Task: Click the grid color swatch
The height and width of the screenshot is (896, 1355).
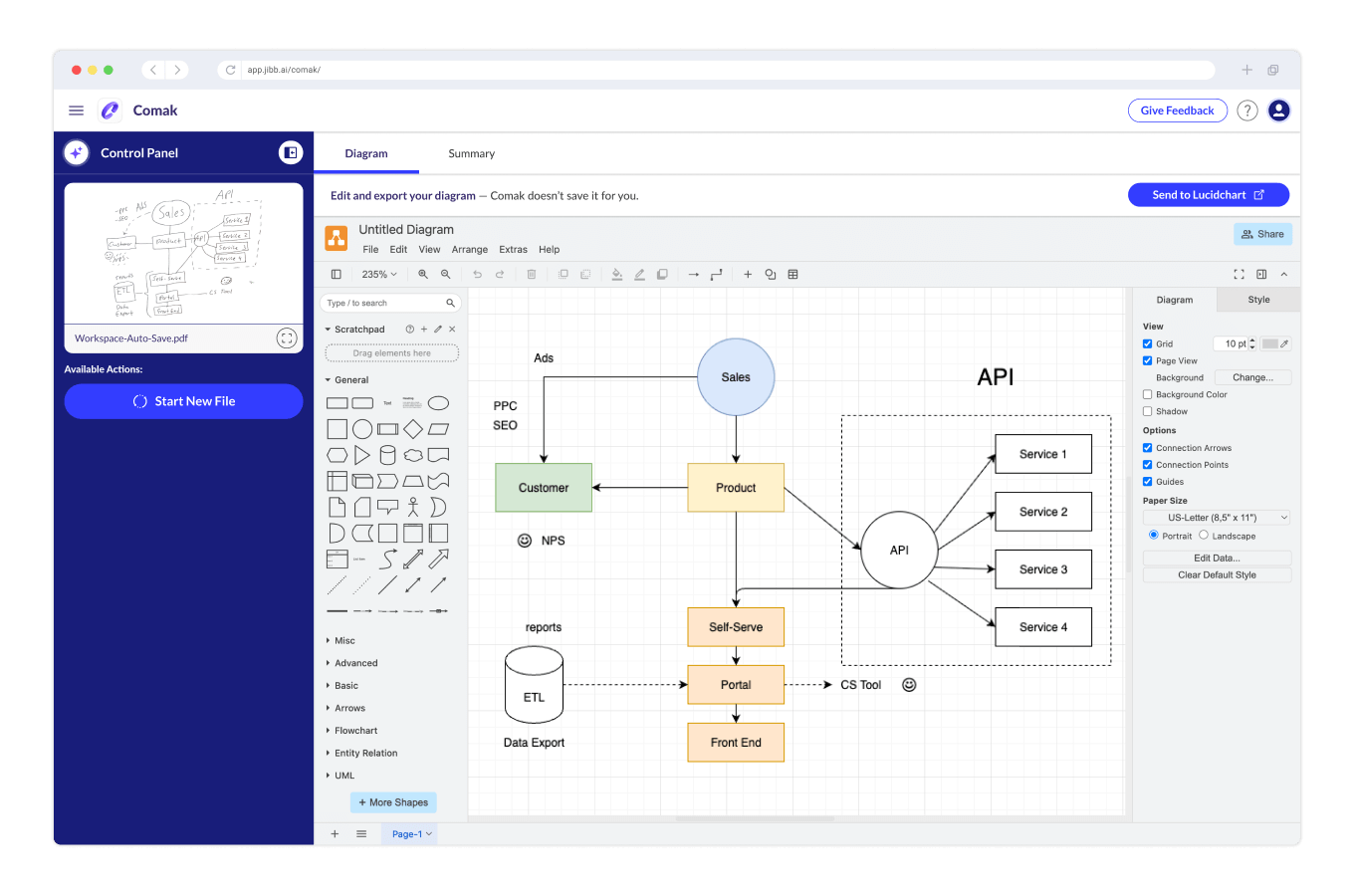Action: 1270,344
